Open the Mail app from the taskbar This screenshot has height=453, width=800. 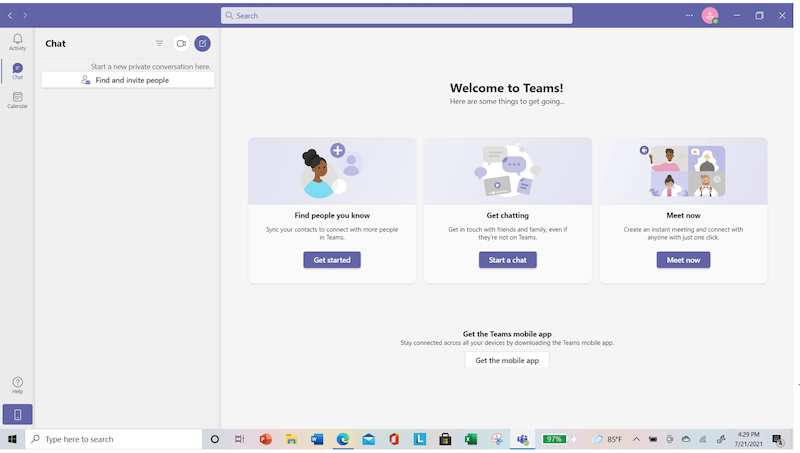click(x=368, y=439)
